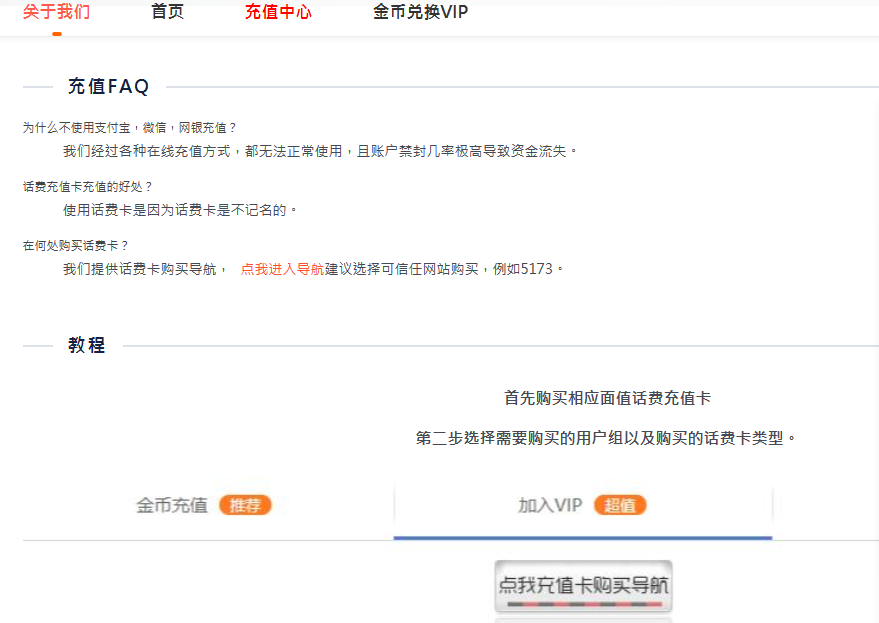Click the 点我充值卡购买导航 button
Image resolution: width=879 pixels, height=623 pixels.
[x=583, y=586]
